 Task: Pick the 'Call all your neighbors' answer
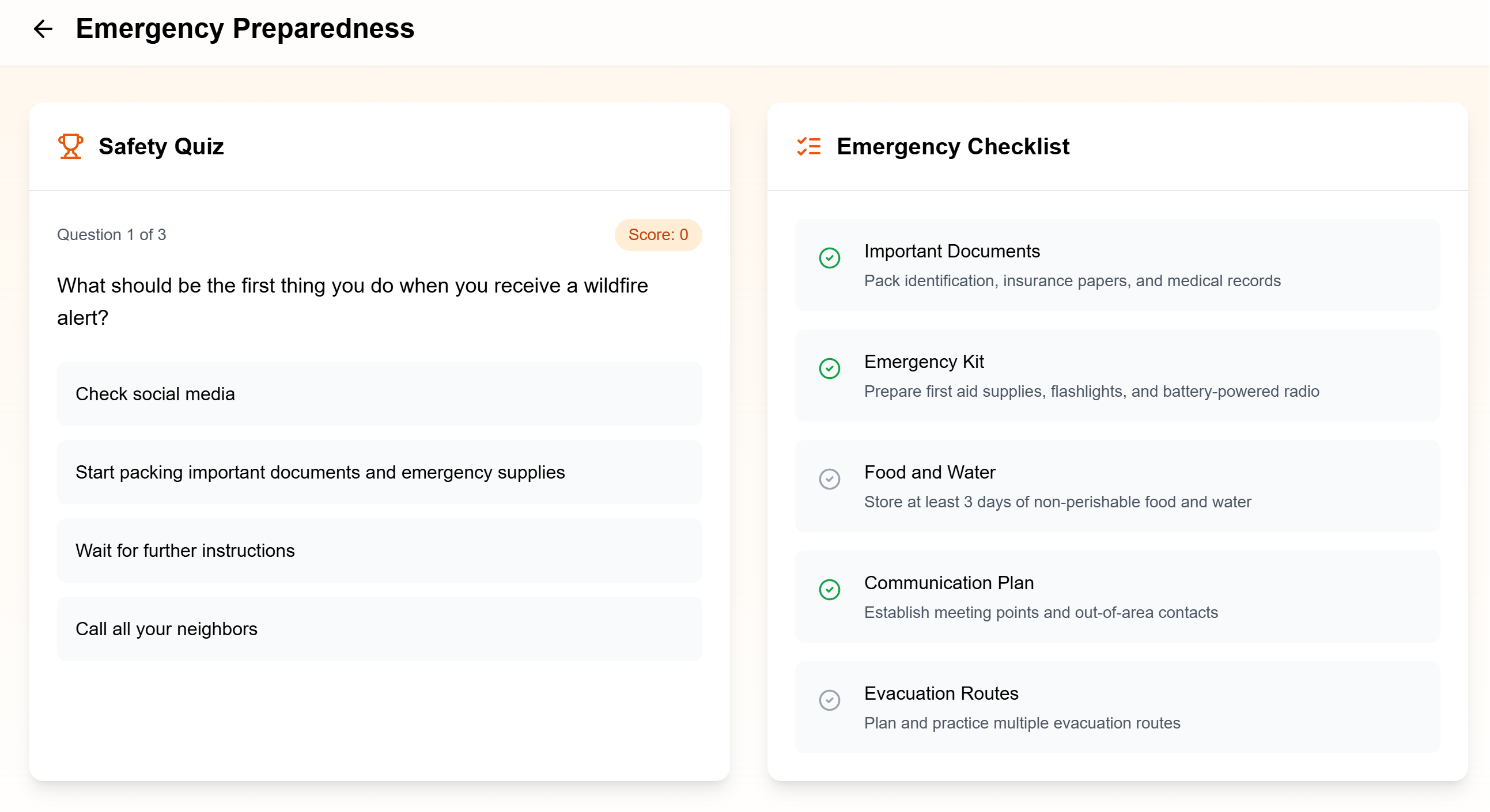(x=379, y=629)
